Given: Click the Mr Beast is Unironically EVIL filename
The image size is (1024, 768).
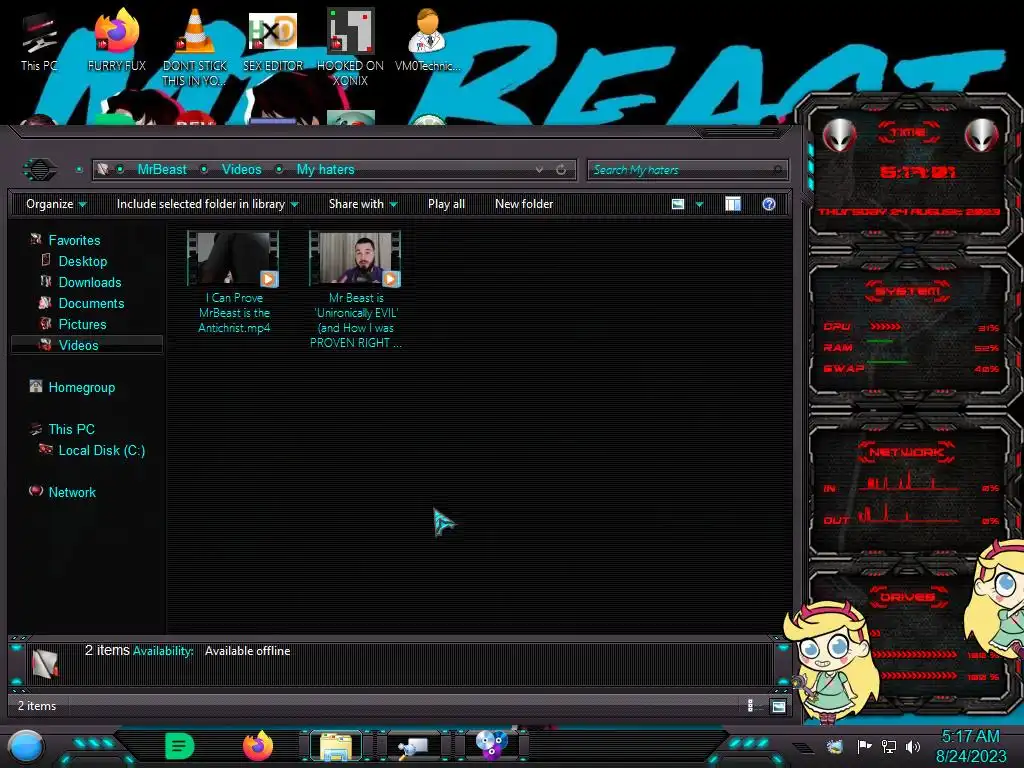Looking at the screenshot, I should pyautogui.click(x=355, y=320).
